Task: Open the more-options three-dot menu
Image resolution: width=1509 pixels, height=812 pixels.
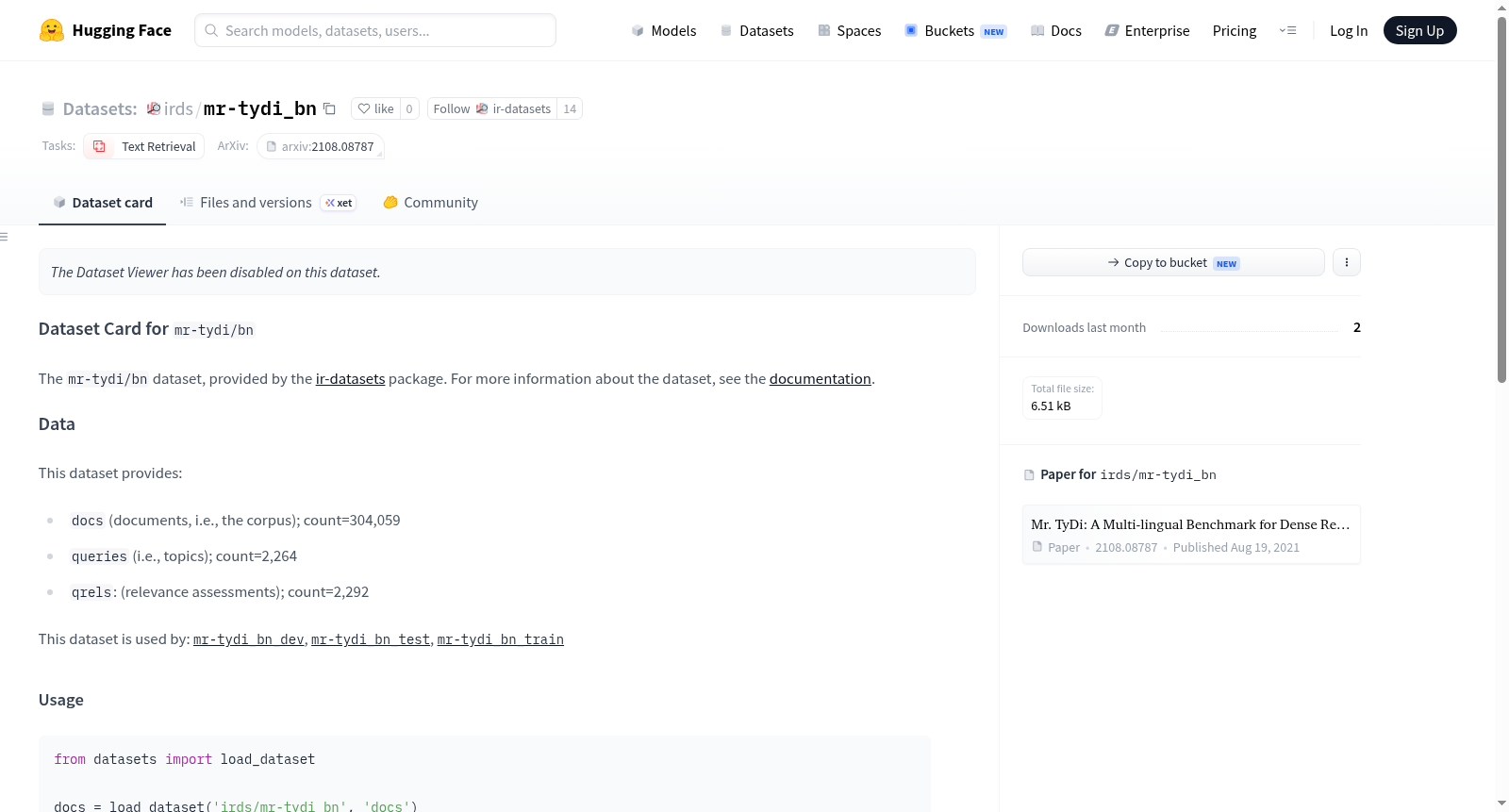Action: click(1347, 262)
